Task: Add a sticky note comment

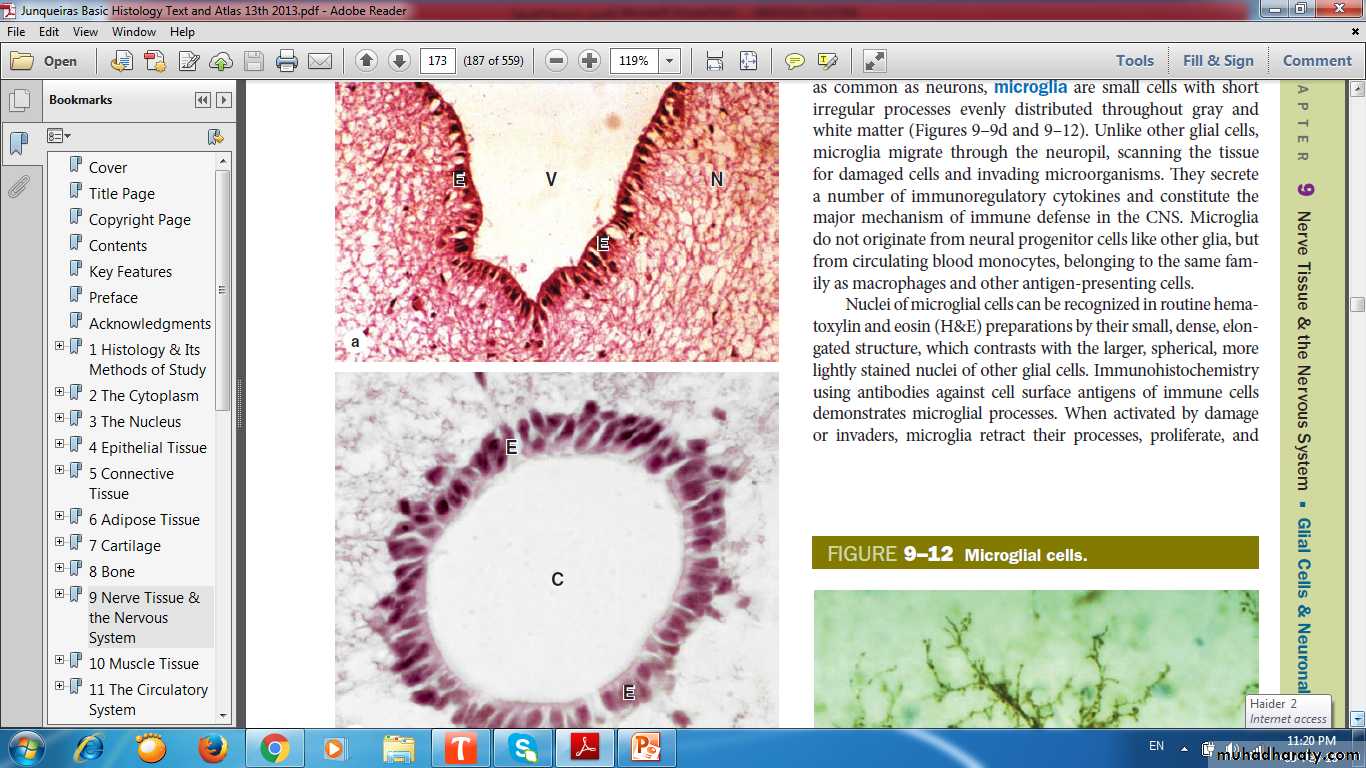Action: [x=794, y=61]
